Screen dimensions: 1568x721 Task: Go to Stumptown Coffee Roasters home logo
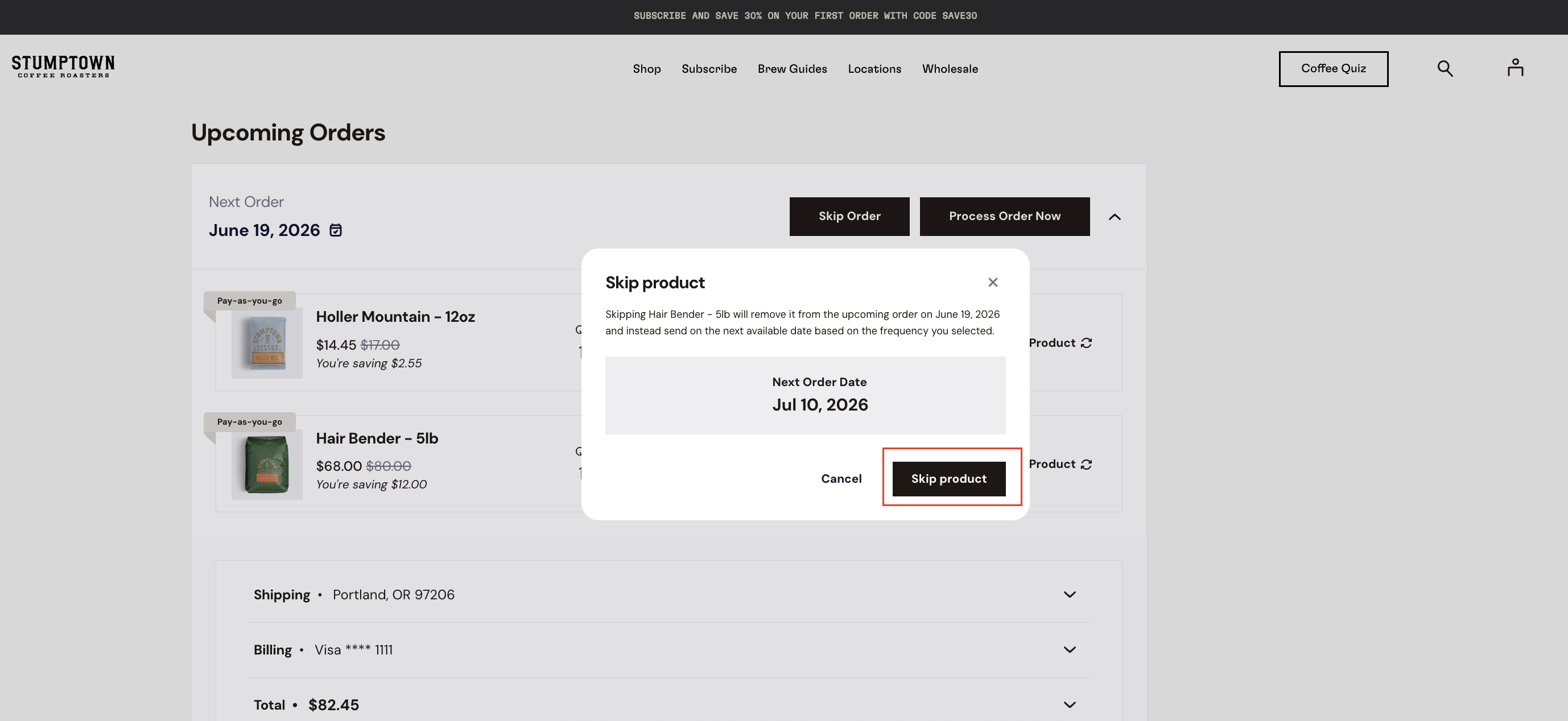tap(63, 67)
